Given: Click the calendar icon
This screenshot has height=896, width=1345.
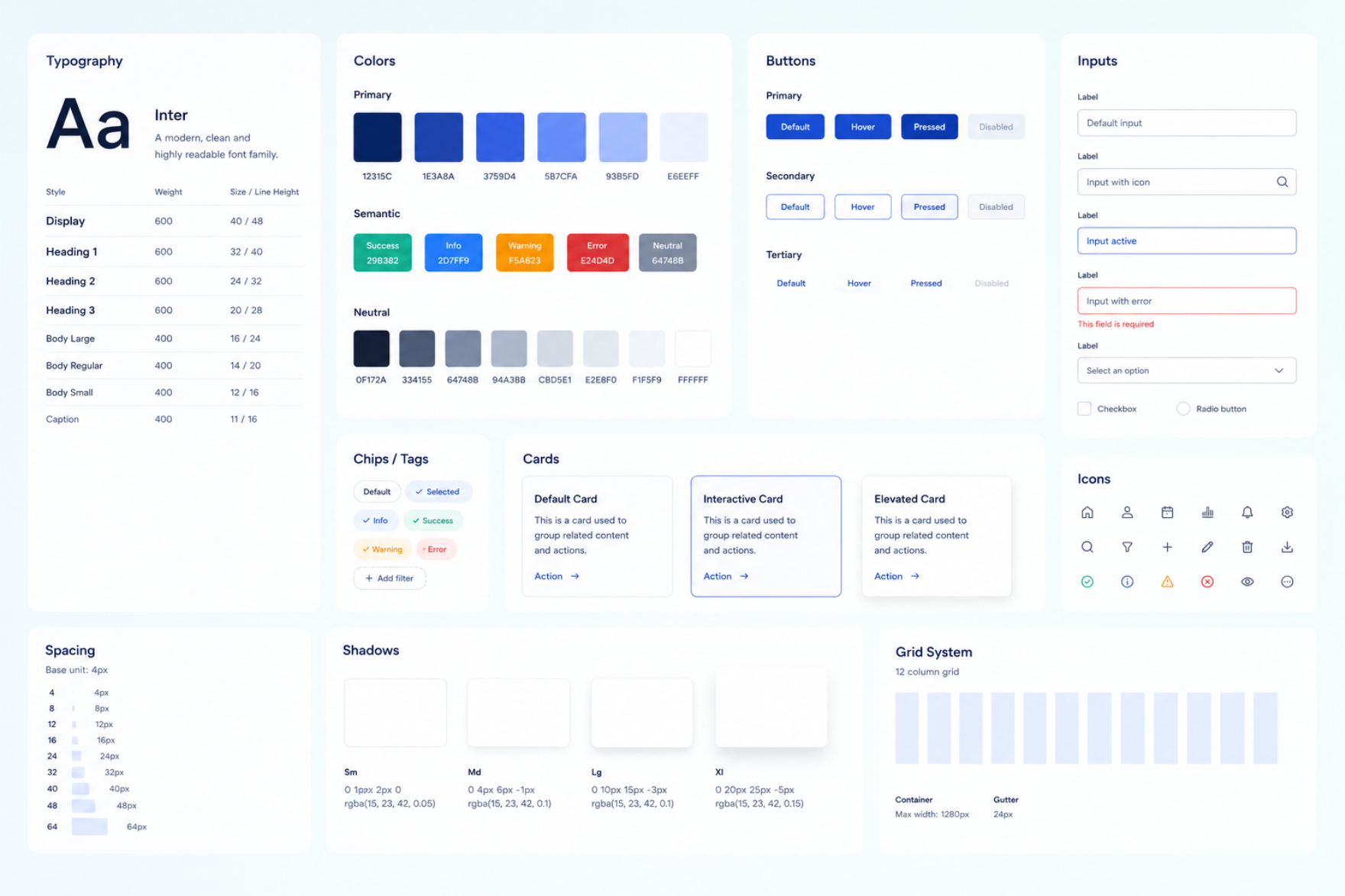Looking at the screenshot, I should [1167, 513].
